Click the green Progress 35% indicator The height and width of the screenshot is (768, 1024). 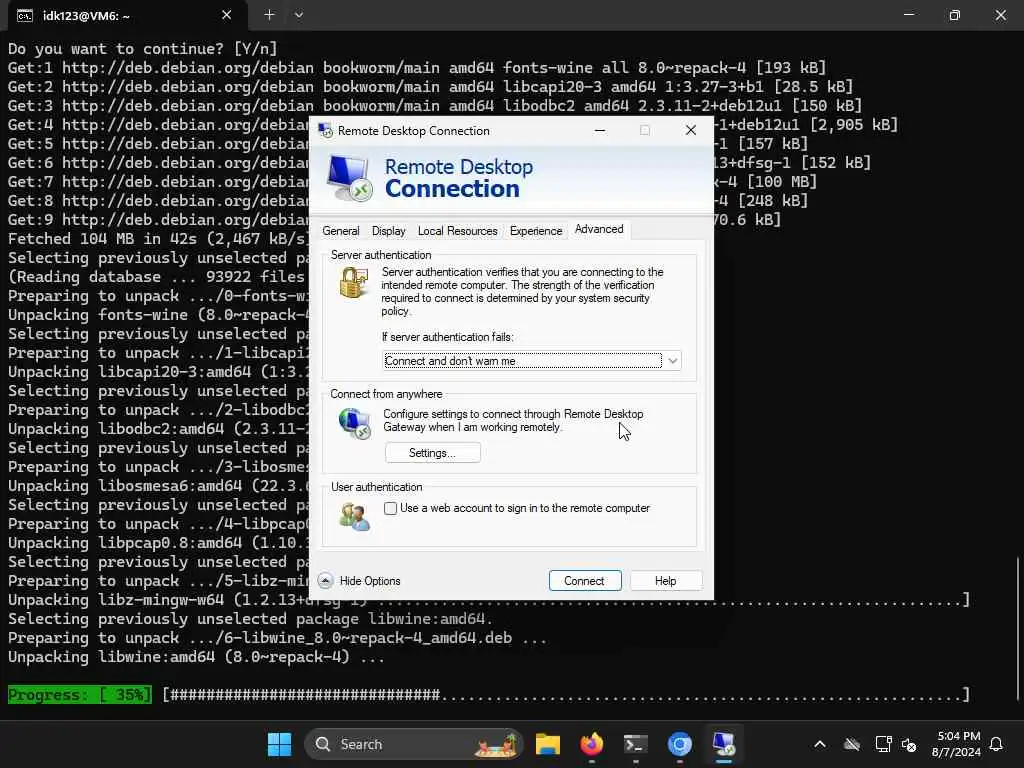point(79,694)
